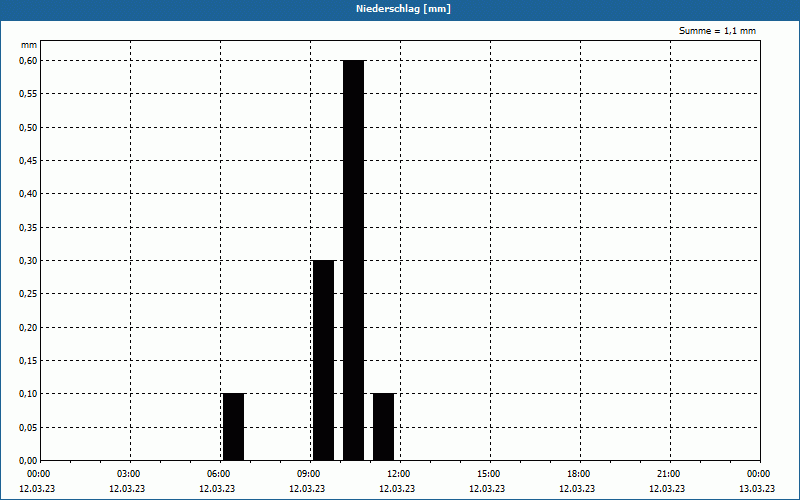Image resolution: width=800 pixels, height=500 pixels.
Task: Select the 0,40 y-axis value
Action: tap(28, 194)
